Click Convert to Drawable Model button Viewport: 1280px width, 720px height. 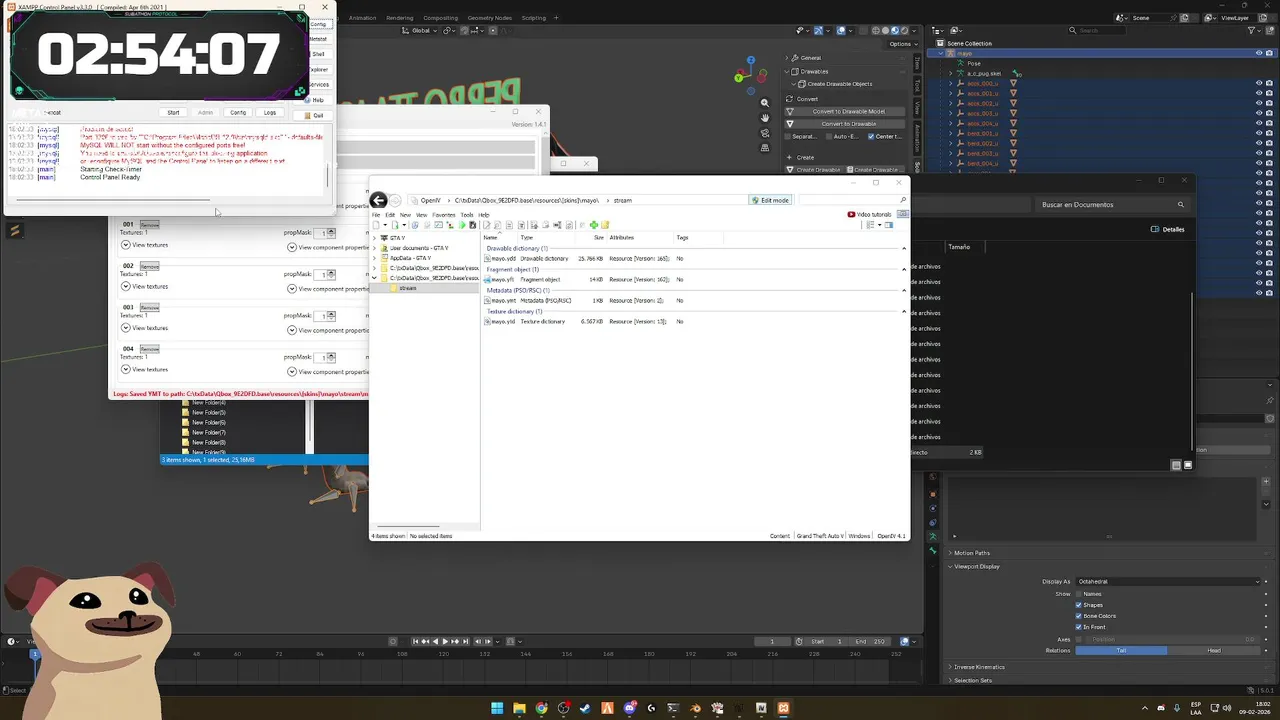click(848, 111)
